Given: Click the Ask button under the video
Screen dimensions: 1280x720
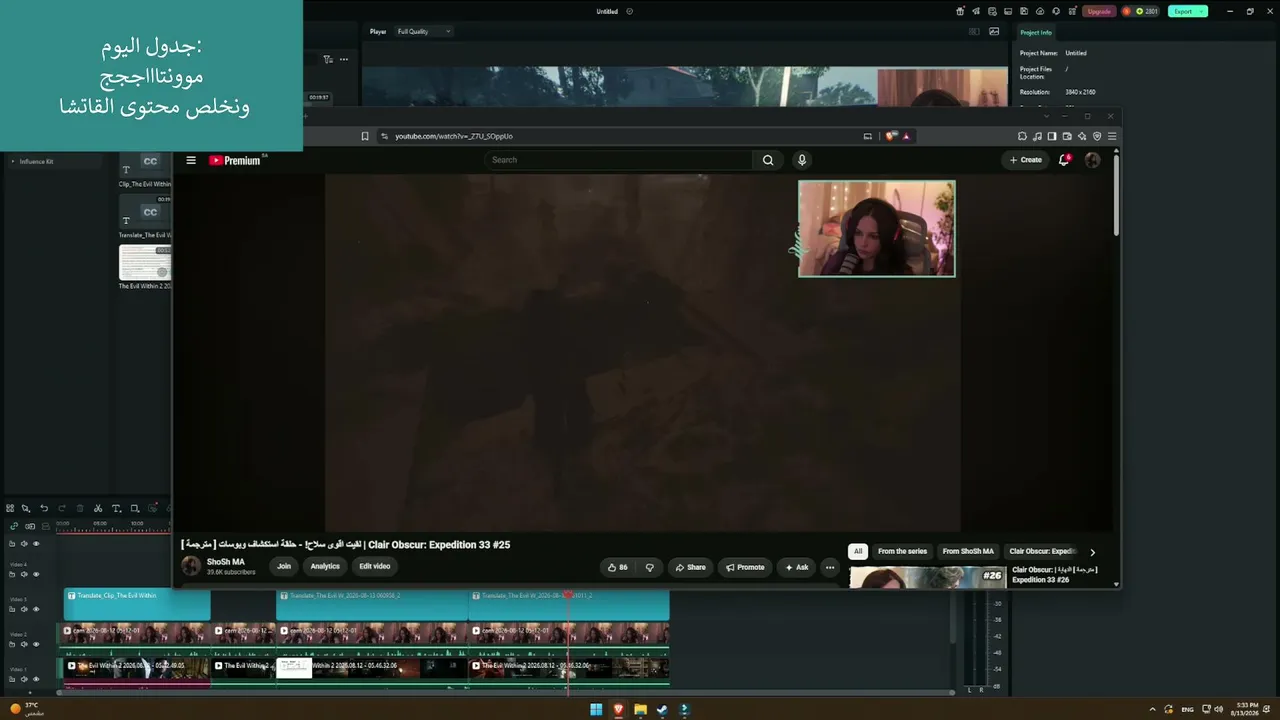Looking at the screenshot, I should point(797,567).
